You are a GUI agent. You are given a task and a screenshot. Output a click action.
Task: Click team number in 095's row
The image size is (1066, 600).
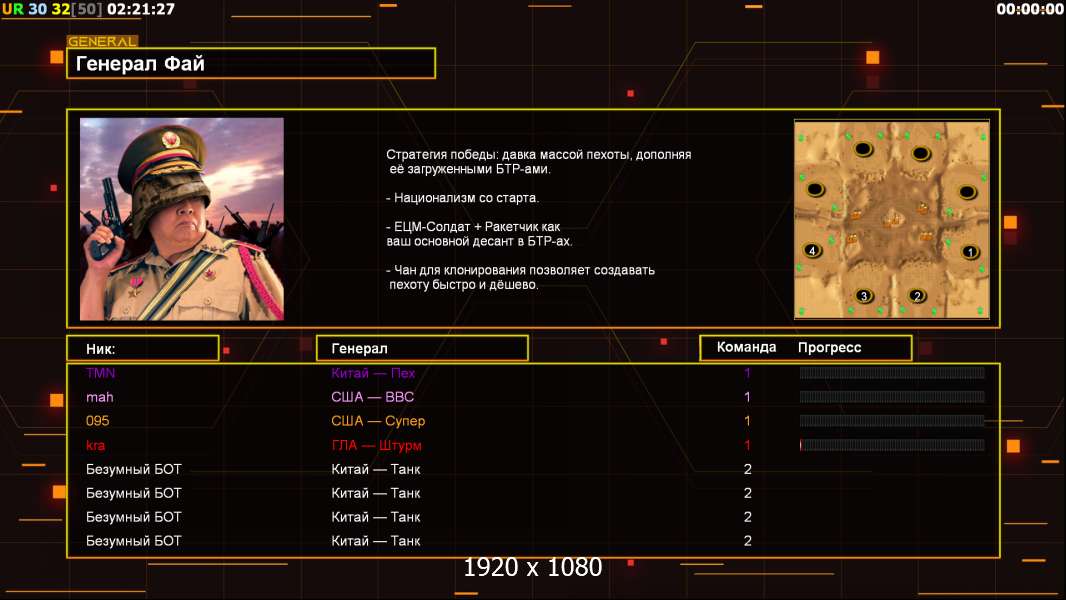pos(747,421)
